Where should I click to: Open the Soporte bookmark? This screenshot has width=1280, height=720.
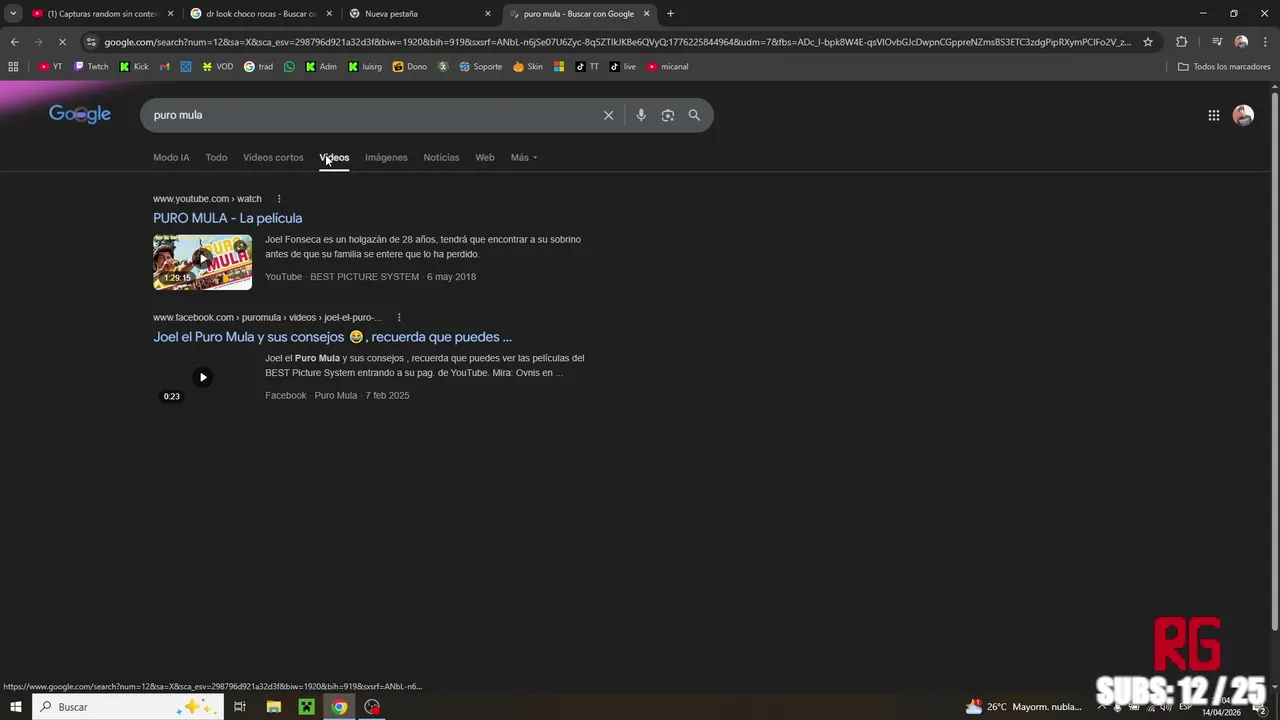pos(481,67)
